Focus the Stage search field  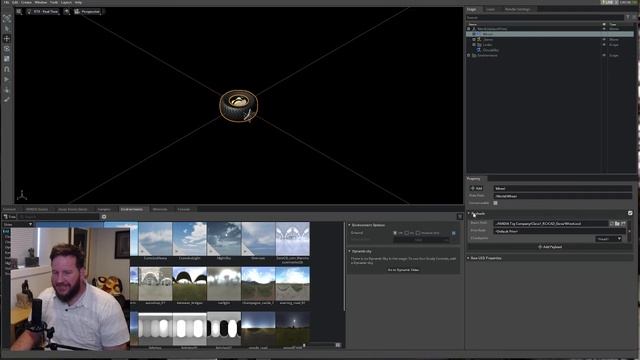[545, 17]
